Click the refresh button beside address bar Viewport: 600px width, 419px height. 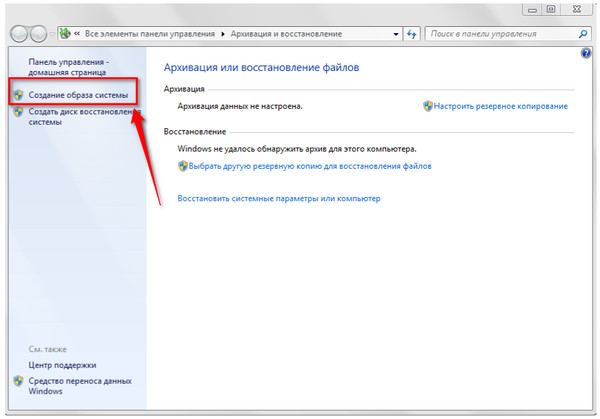coord(412,34)
